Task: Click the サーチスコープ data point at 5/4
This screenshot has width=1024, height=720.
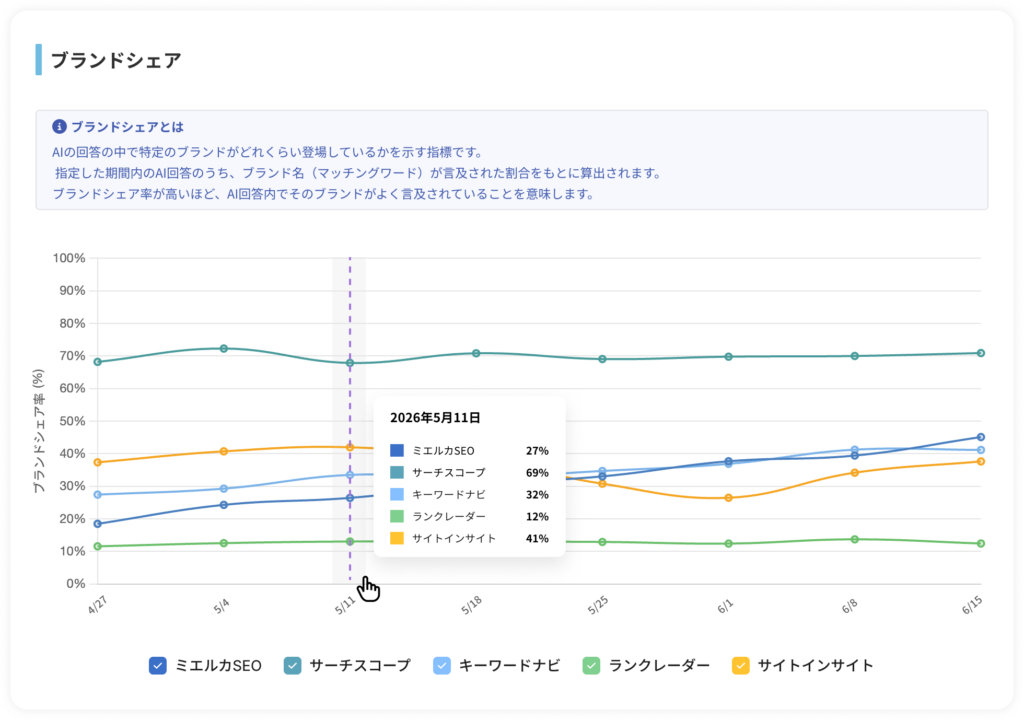Action: 224,348
